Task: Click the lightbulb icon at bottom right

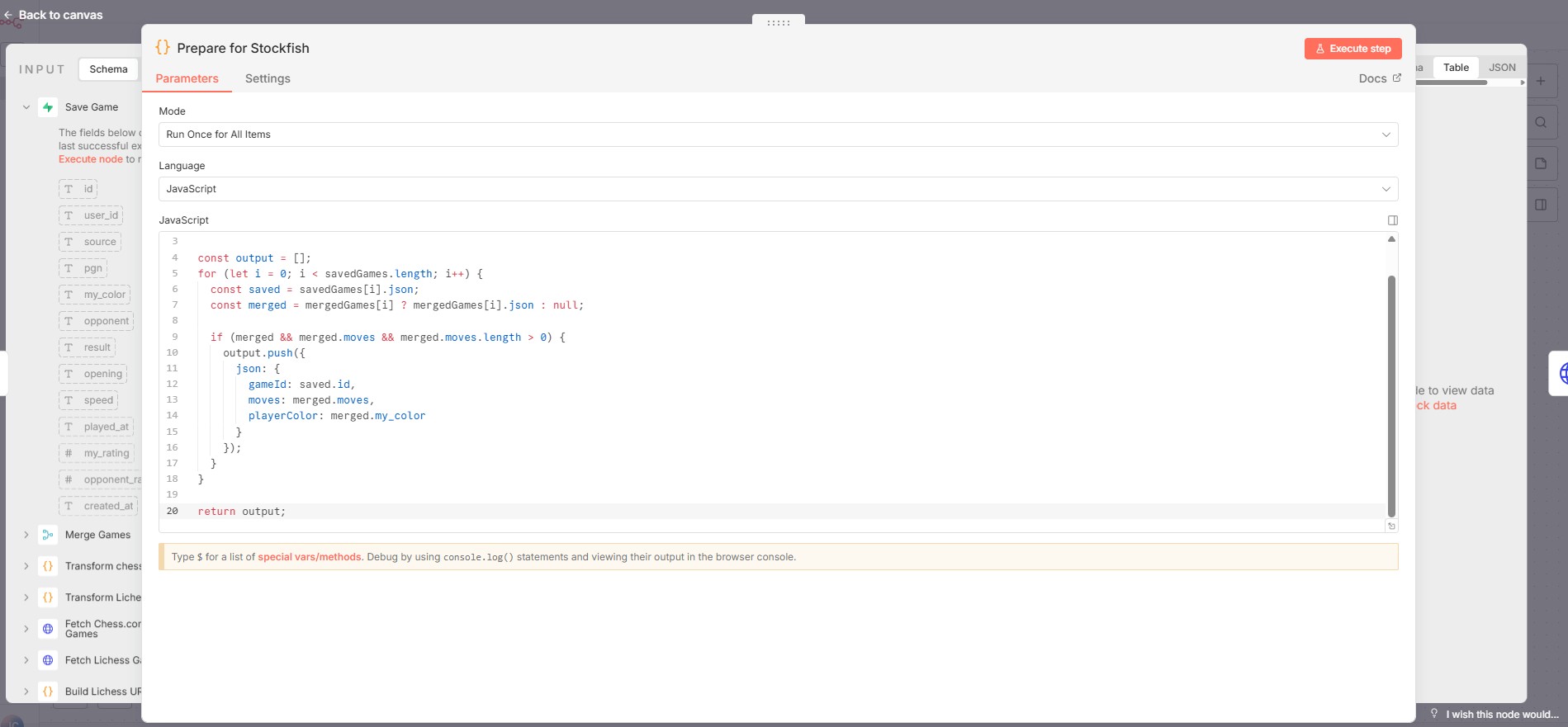Action: tap(1434, 713)
